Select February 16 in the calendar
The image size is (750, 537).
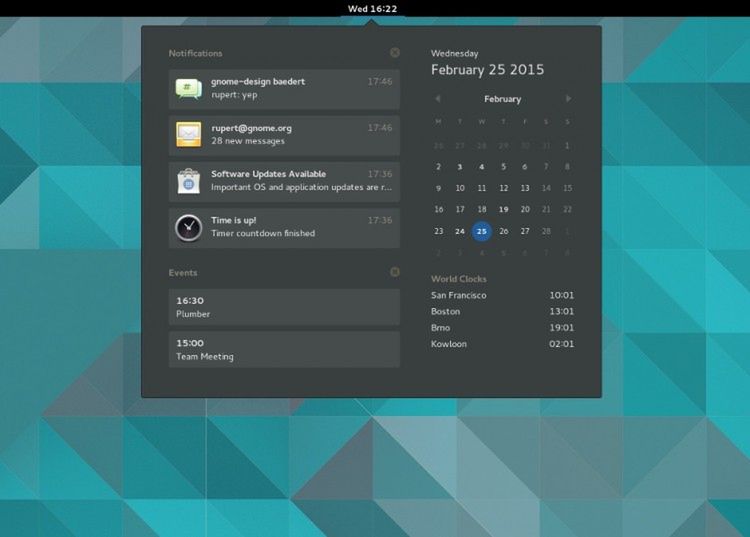point(439,209)
